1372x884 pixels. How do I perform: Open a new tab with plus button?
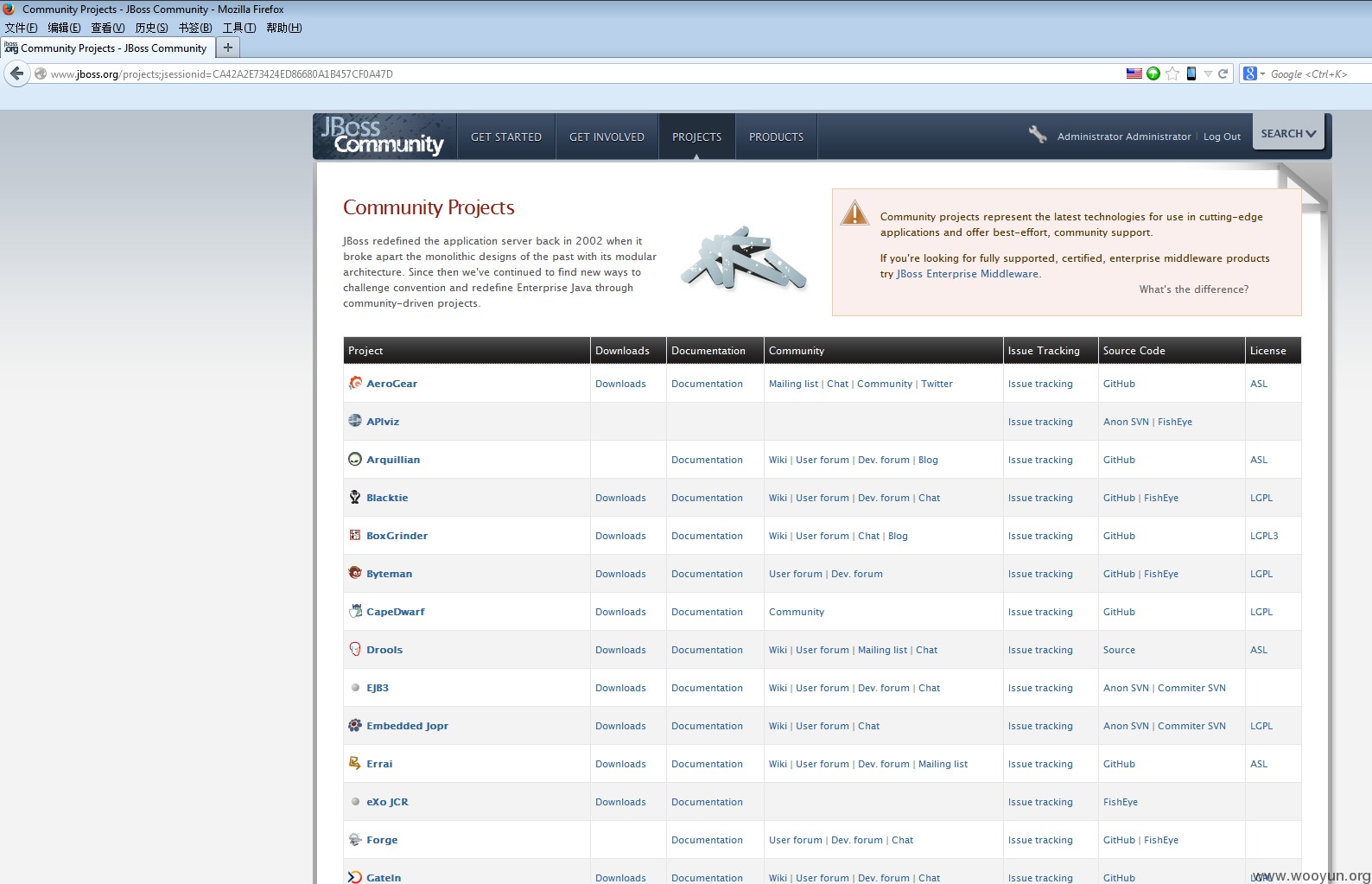228,48
